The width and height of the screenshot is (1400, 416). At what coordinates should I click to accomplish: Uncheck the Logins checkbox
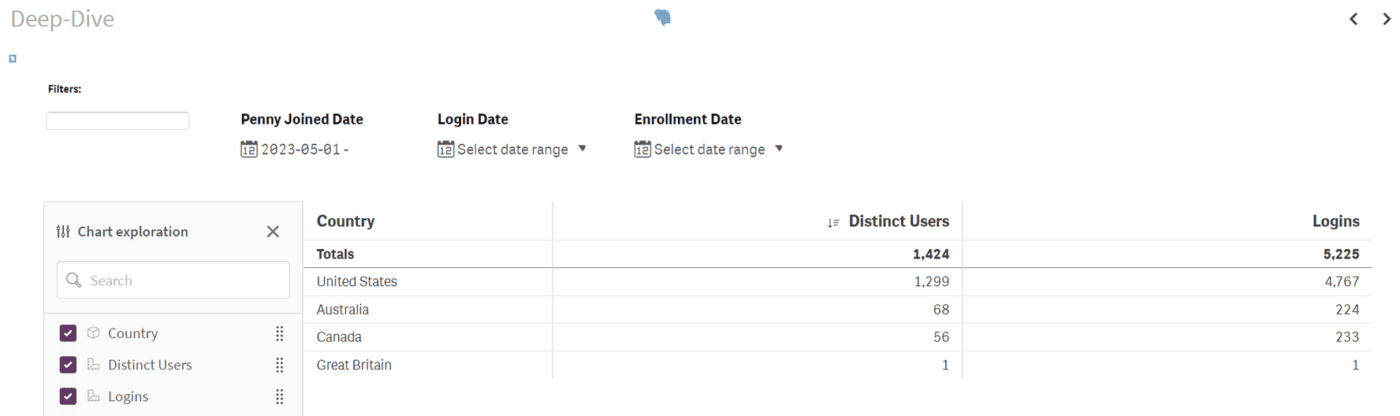[68, 396]
